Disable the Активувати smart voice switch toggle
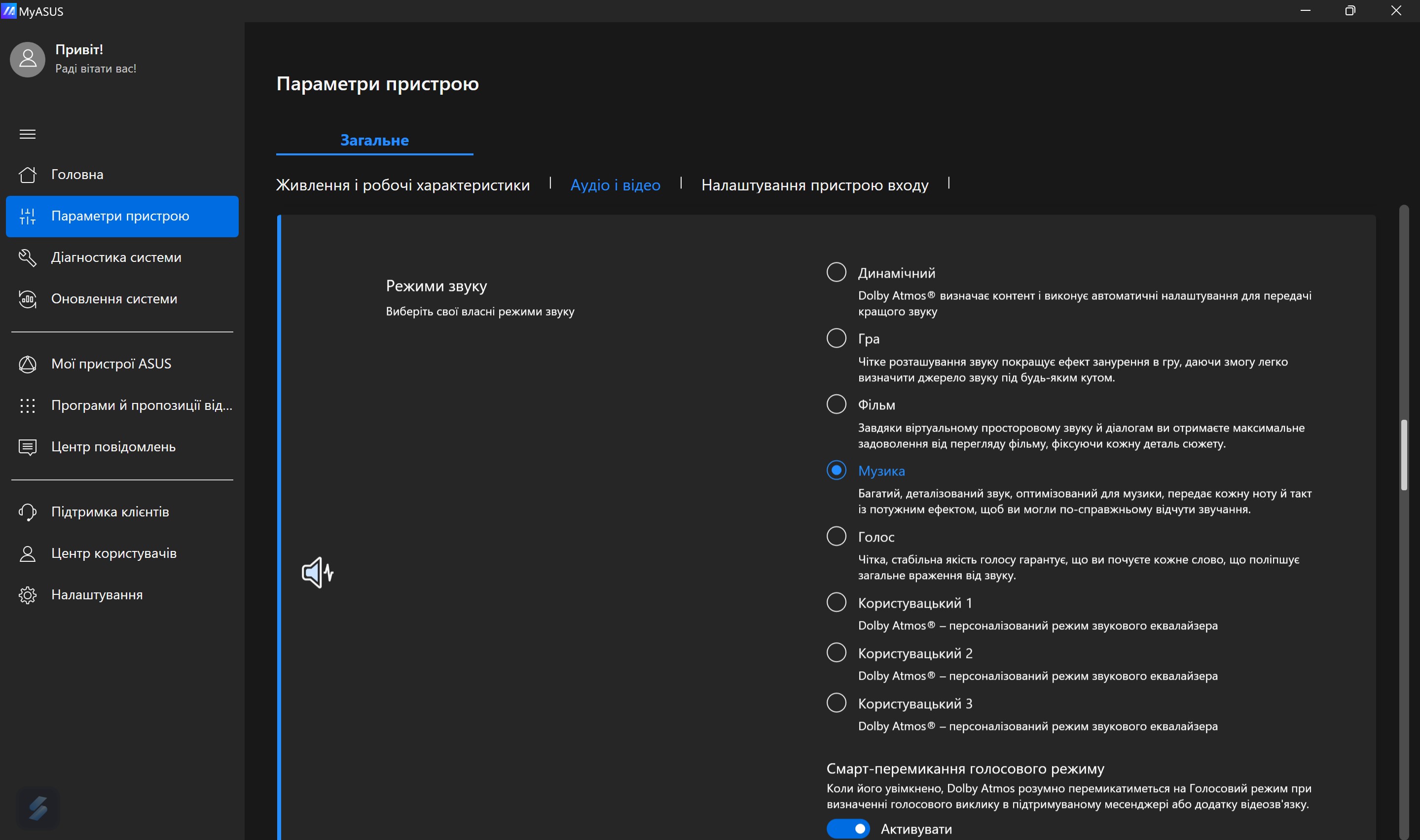Image resolution: width=1420 pixels, height=840 pixels. (x=847, y=829)
